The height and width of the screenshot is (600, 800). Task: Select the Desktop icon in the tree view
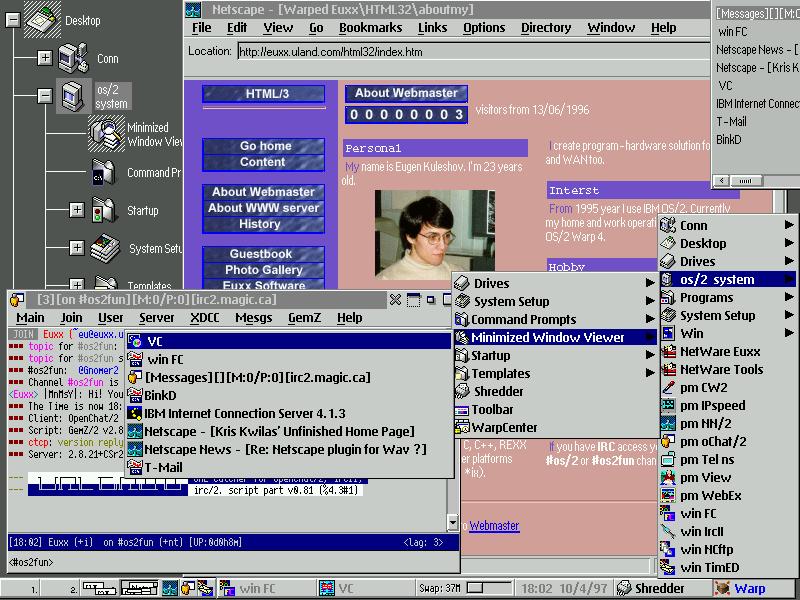44,19
